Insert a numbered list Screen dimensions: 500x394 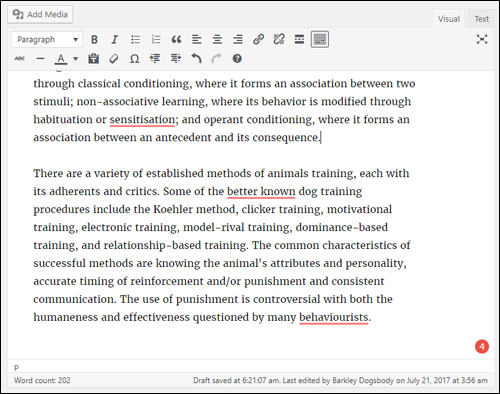coord(156,40)
